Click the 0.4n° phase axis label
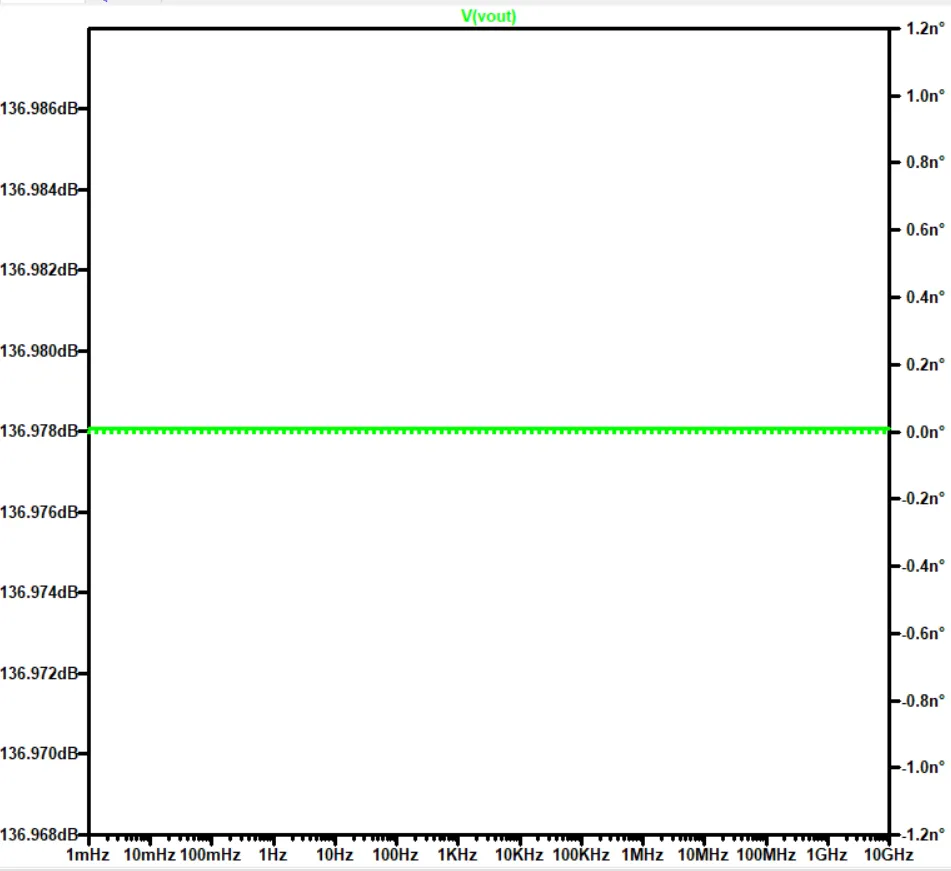Screen dimensions: 951x871 coord(926,297)
